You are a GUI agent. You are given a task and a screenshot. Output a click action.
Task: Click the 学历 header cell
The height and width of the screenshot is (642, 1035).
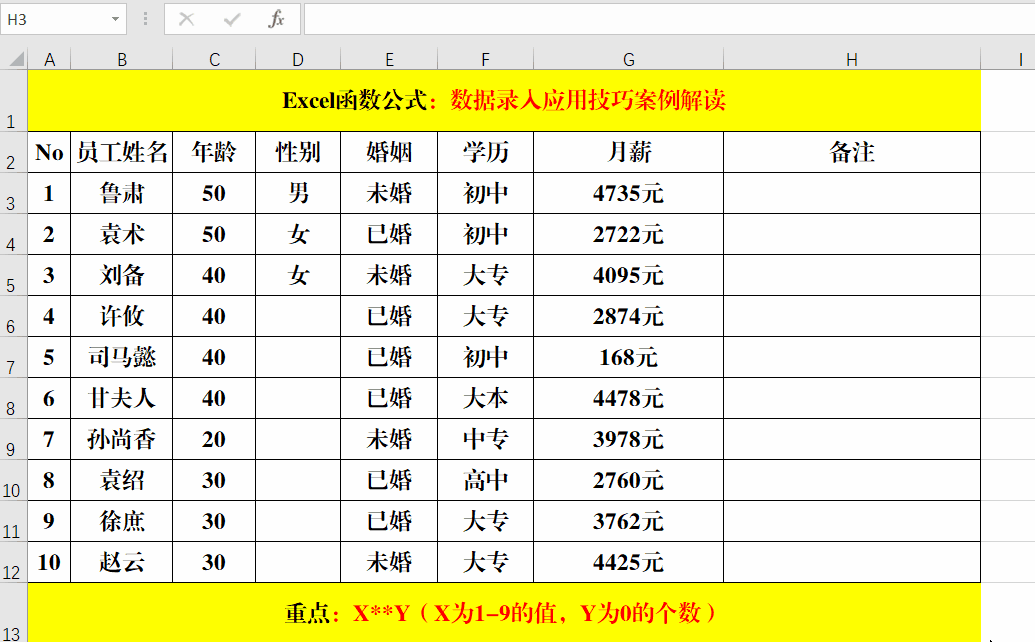486,152
